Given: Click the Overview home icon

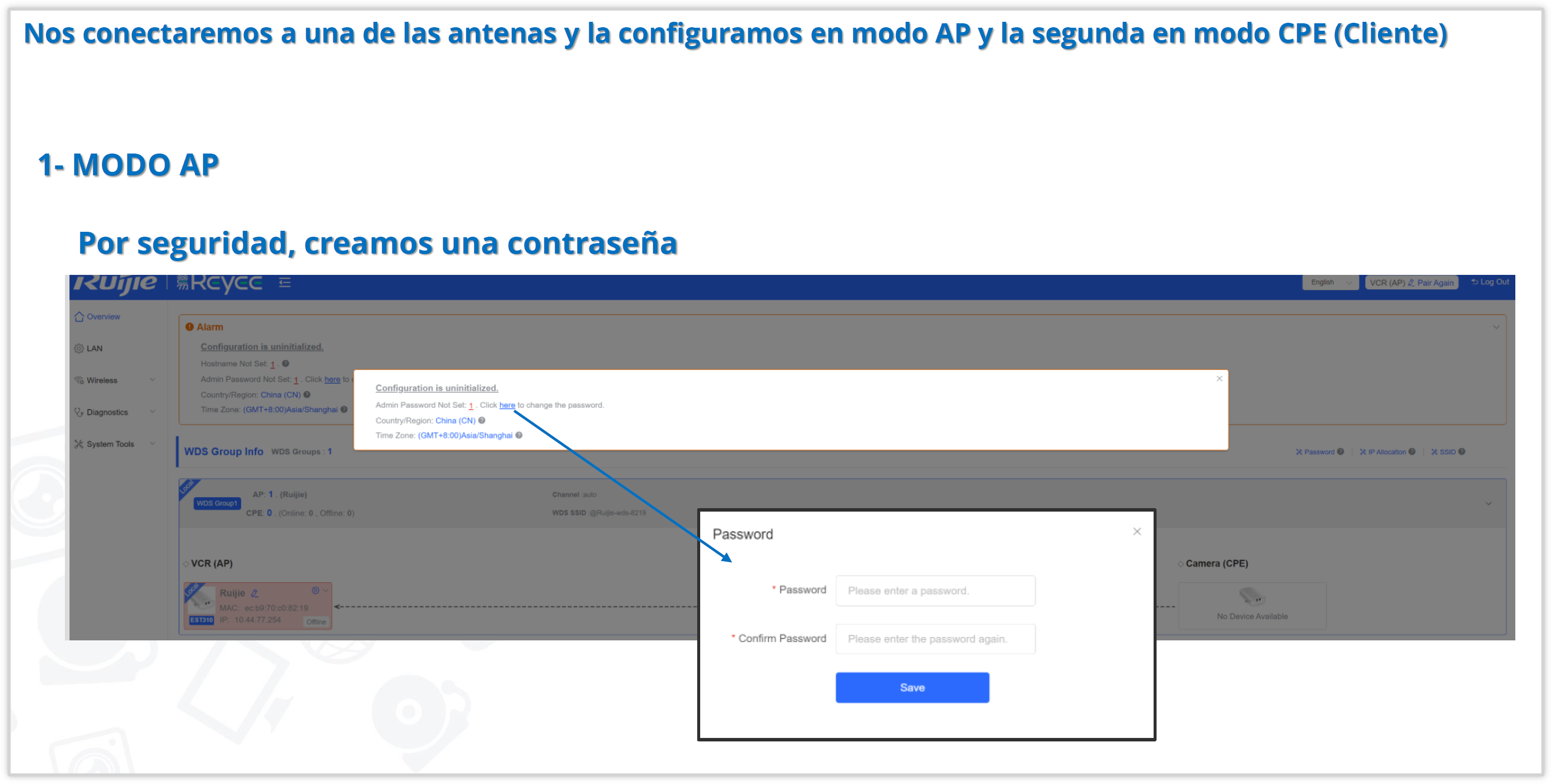Looking at the screenshot, I should click(x=79, y=317).
